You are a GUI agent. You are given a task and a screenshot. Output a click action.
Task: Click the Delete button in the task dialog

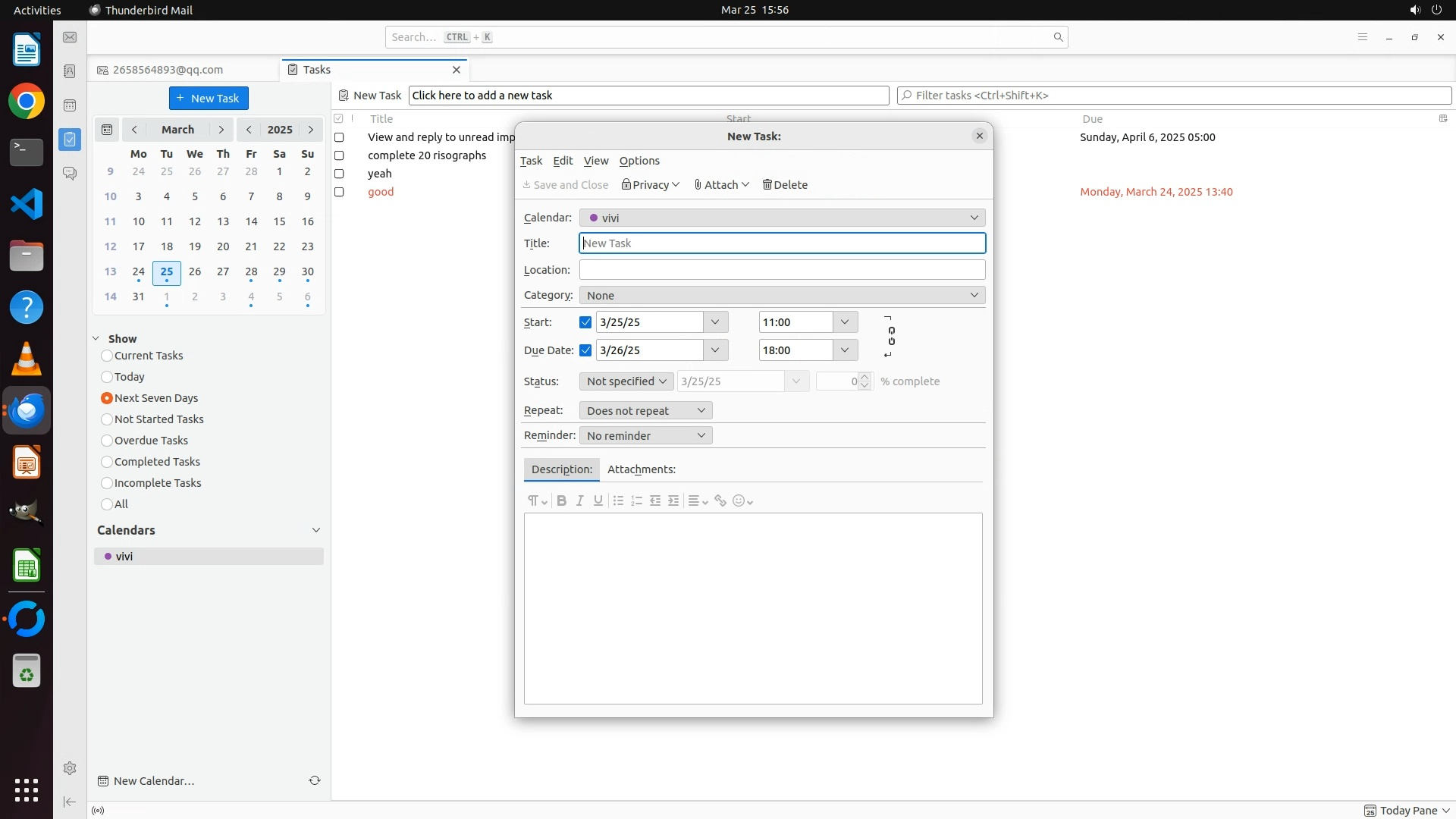pyautogui.click(x=785, y=185)
